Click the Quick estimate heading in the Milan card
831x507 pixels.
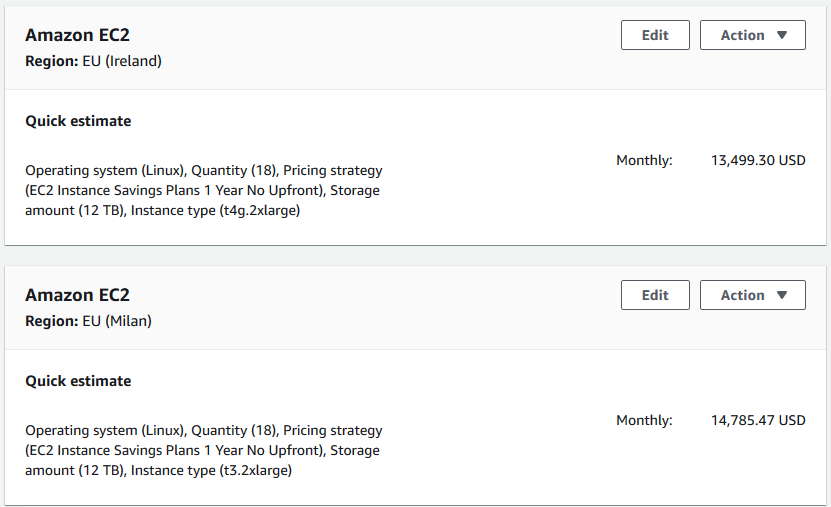78,381
